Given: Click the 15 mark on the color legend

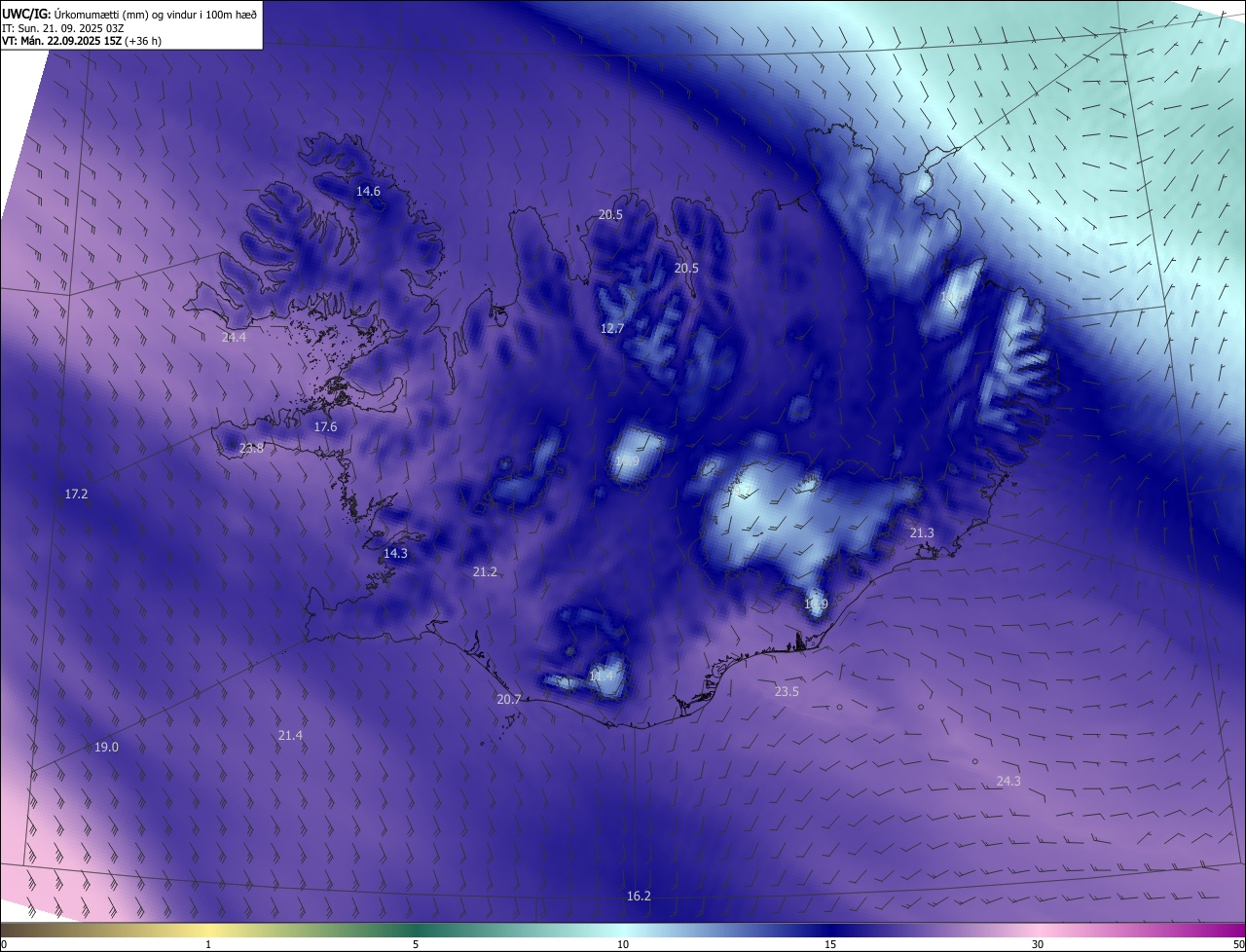Looking at the screenshot, I should coord(830,944).
